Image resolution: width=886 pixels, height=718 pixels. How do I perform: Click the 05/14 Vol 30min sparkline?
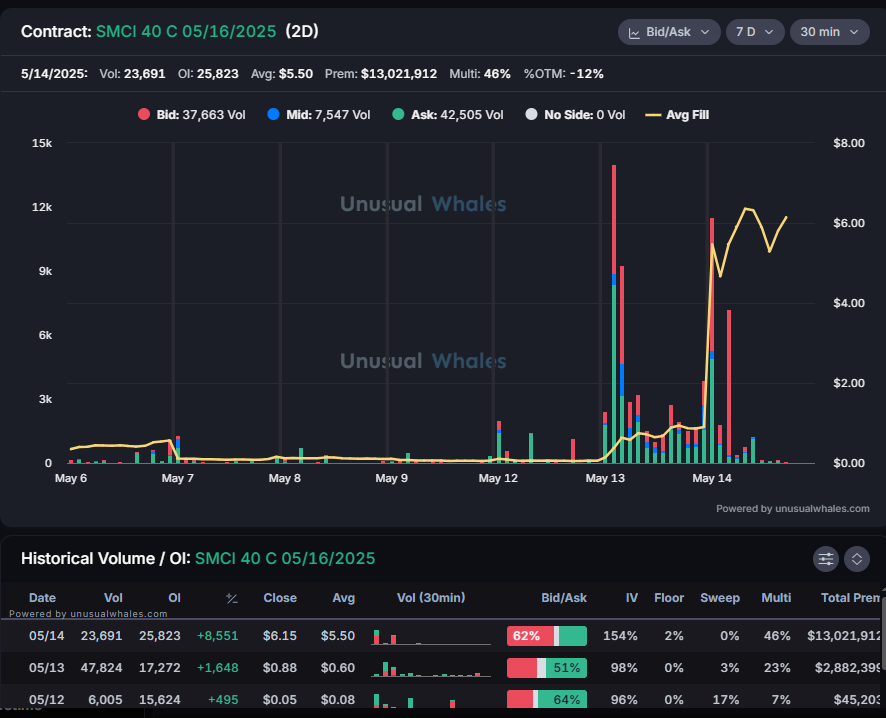coord(431,637)
